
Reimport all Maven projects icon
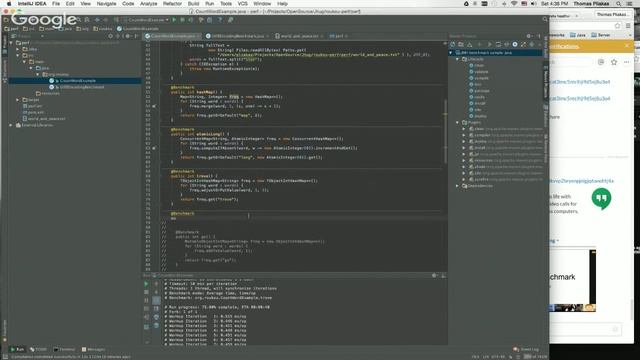click(x=453, y=44)
